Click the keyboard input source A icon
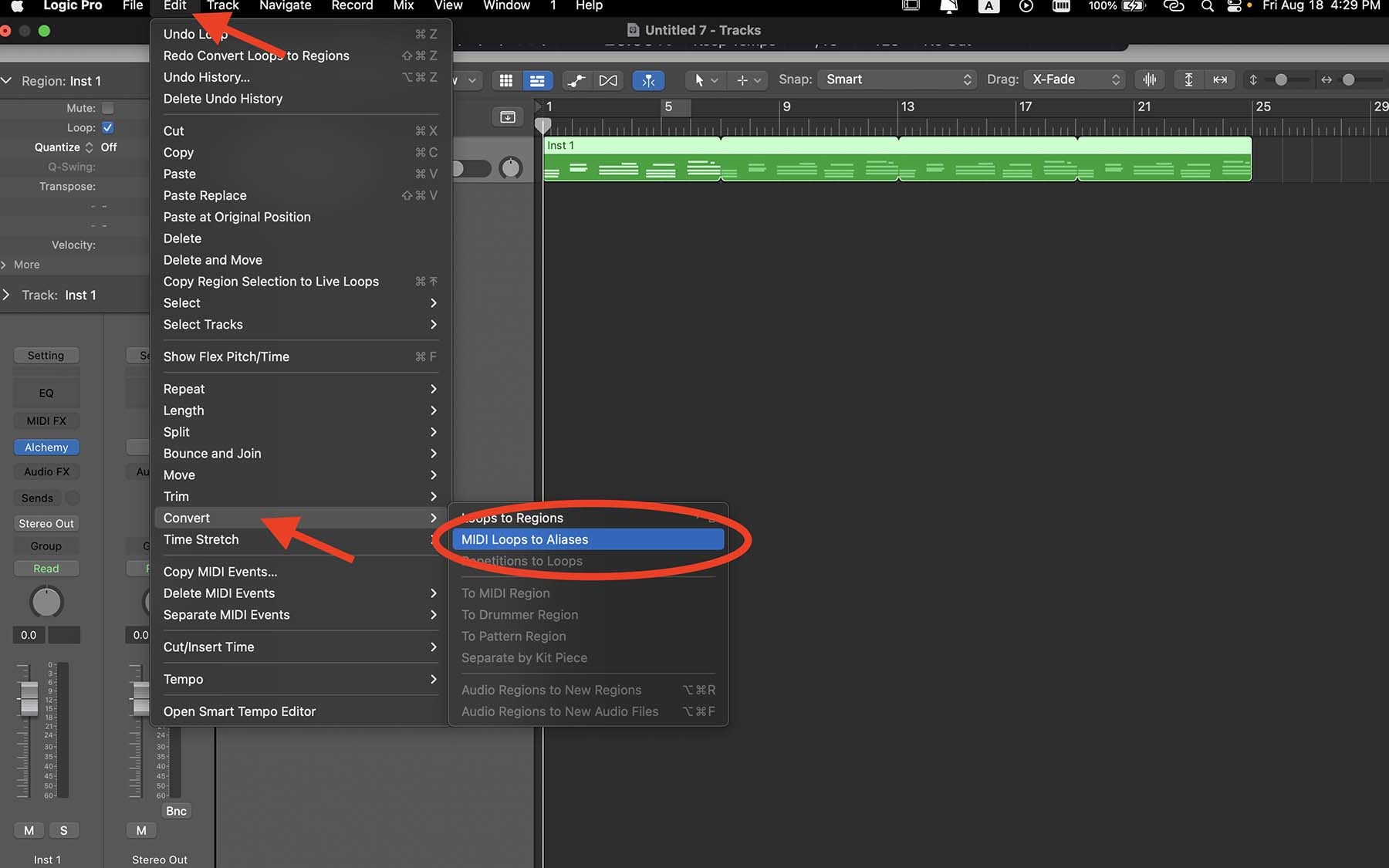This screenshot has width=1389, height=868. point(989,6)
